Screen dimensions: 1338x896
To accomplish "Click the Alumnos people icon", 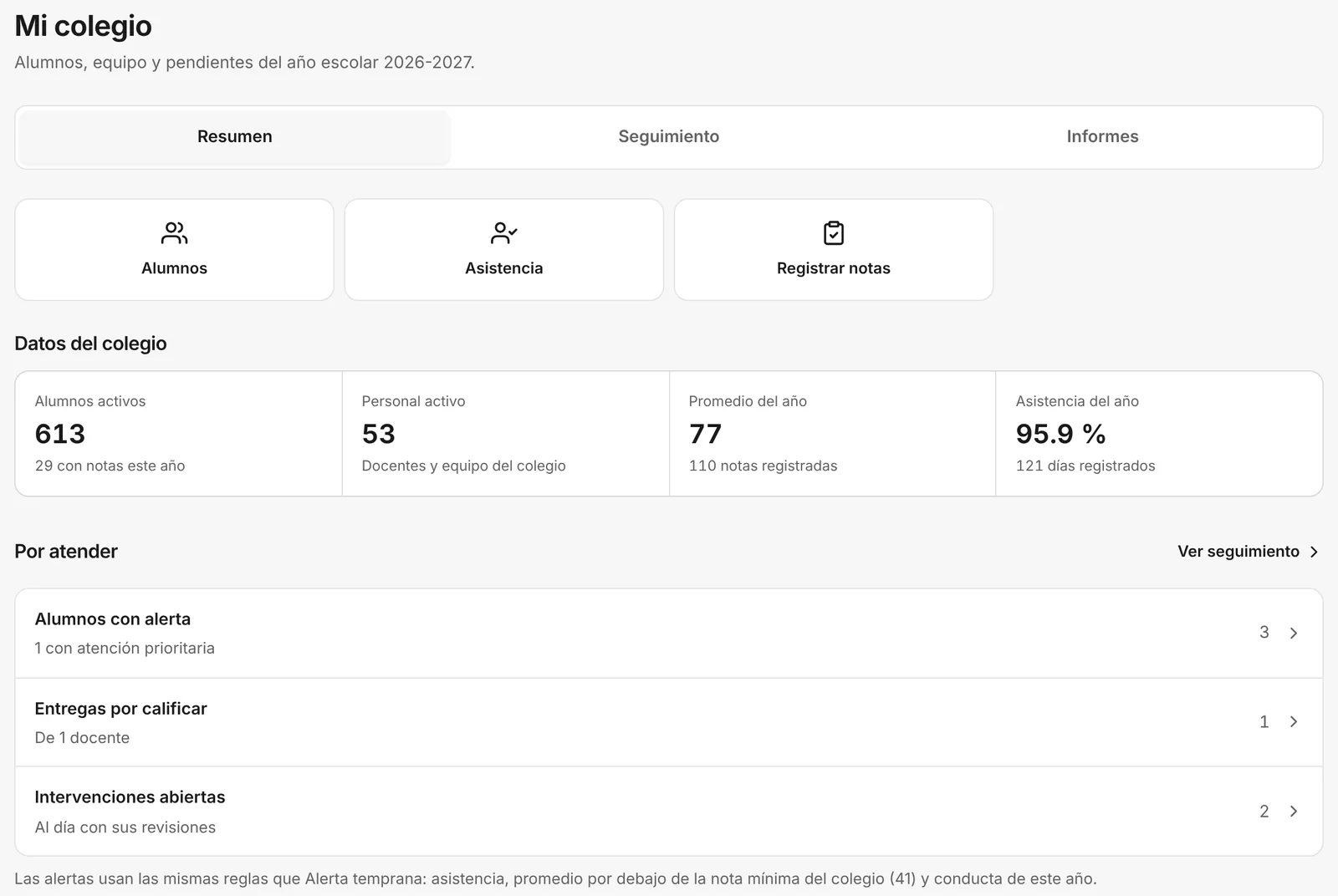I will click(174, 233).
